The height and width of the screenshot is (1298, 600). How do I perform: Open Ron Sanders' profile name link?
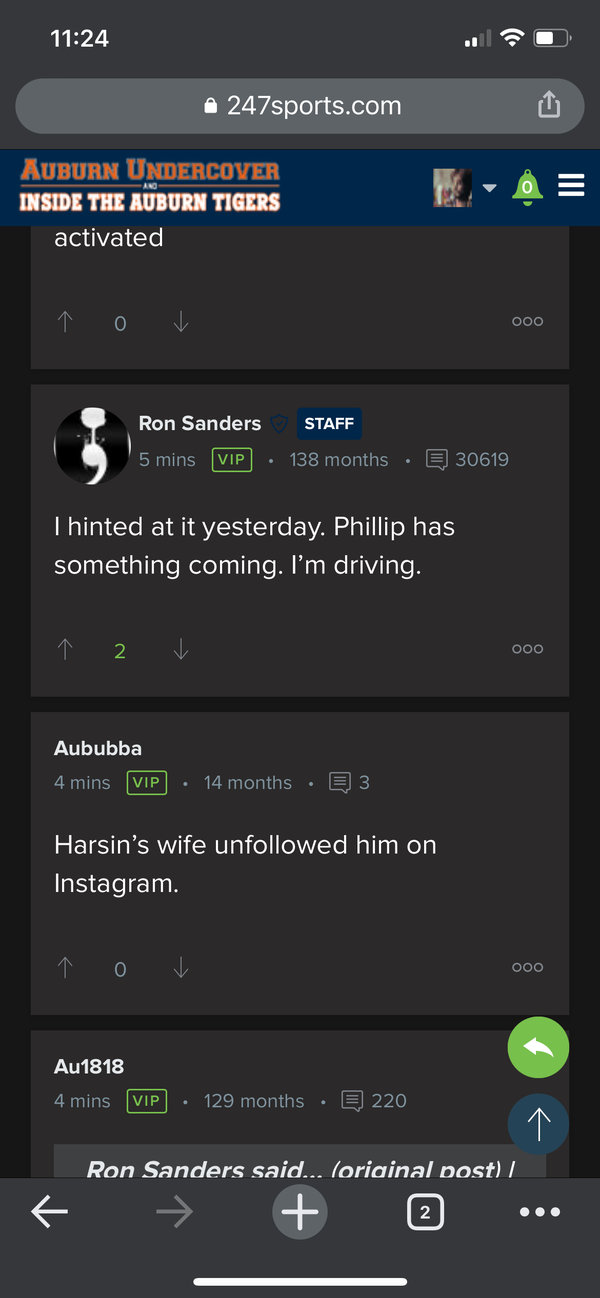[199, 423]
